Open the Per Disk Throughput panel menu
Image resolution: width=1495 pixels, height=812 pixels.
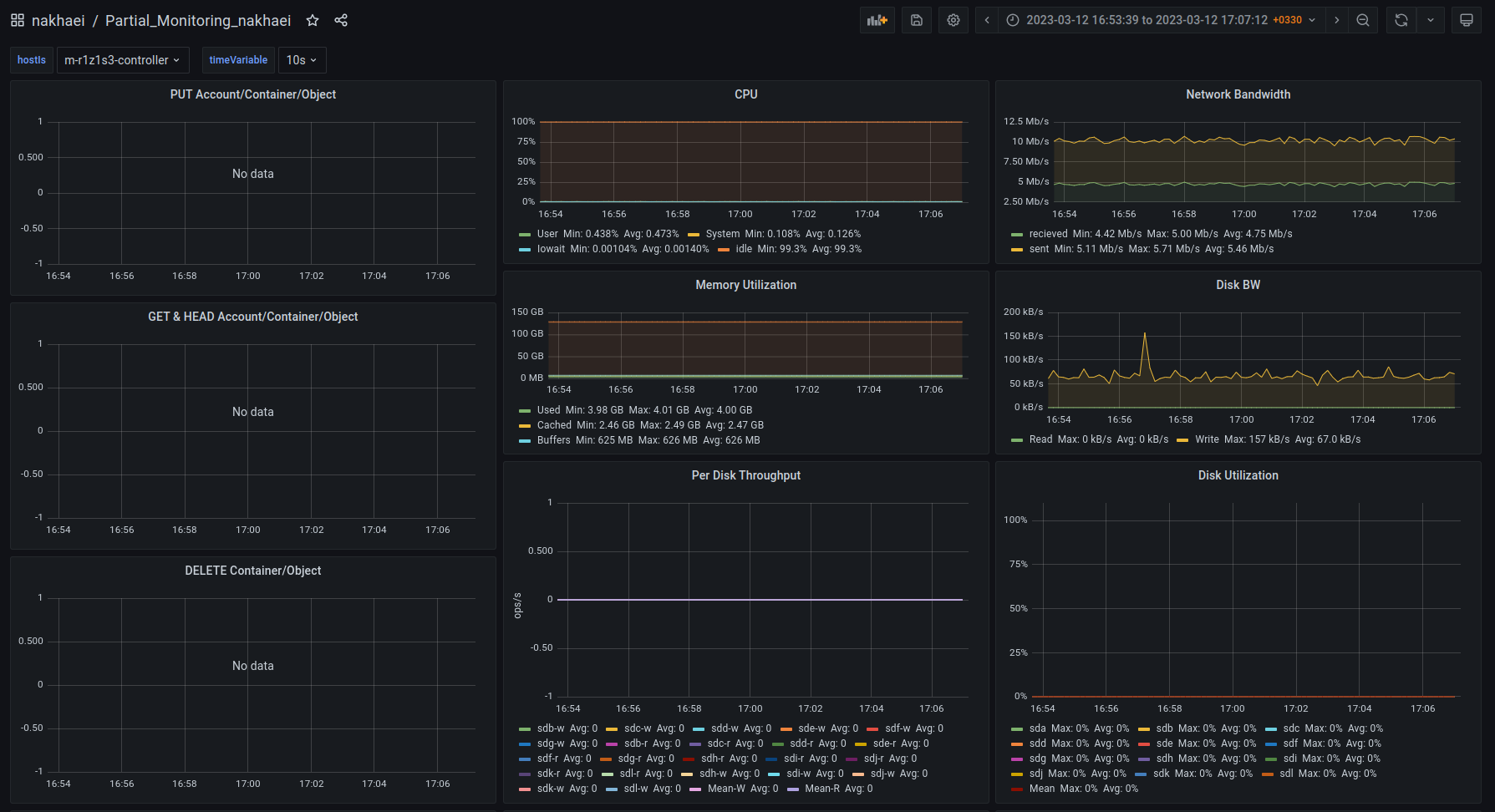coord(745,475)
